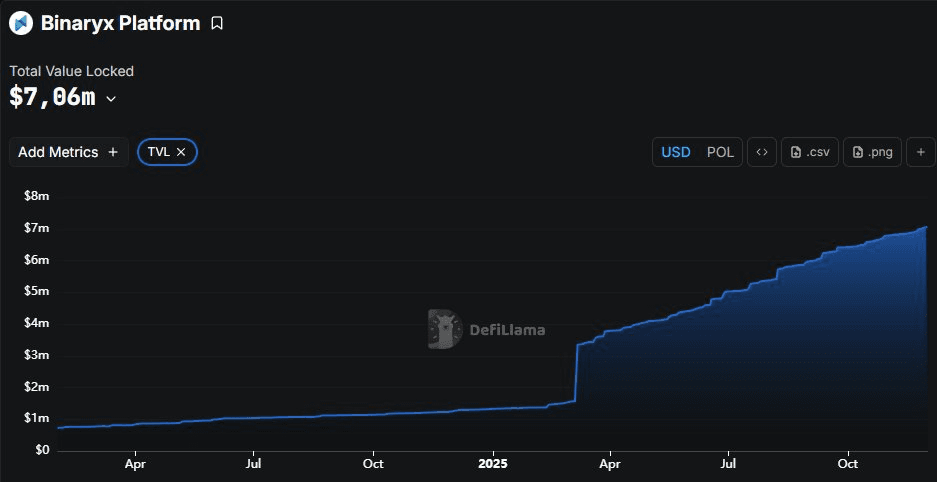Click the $0 y-axis label
The image size is (937, 482).
41,450
